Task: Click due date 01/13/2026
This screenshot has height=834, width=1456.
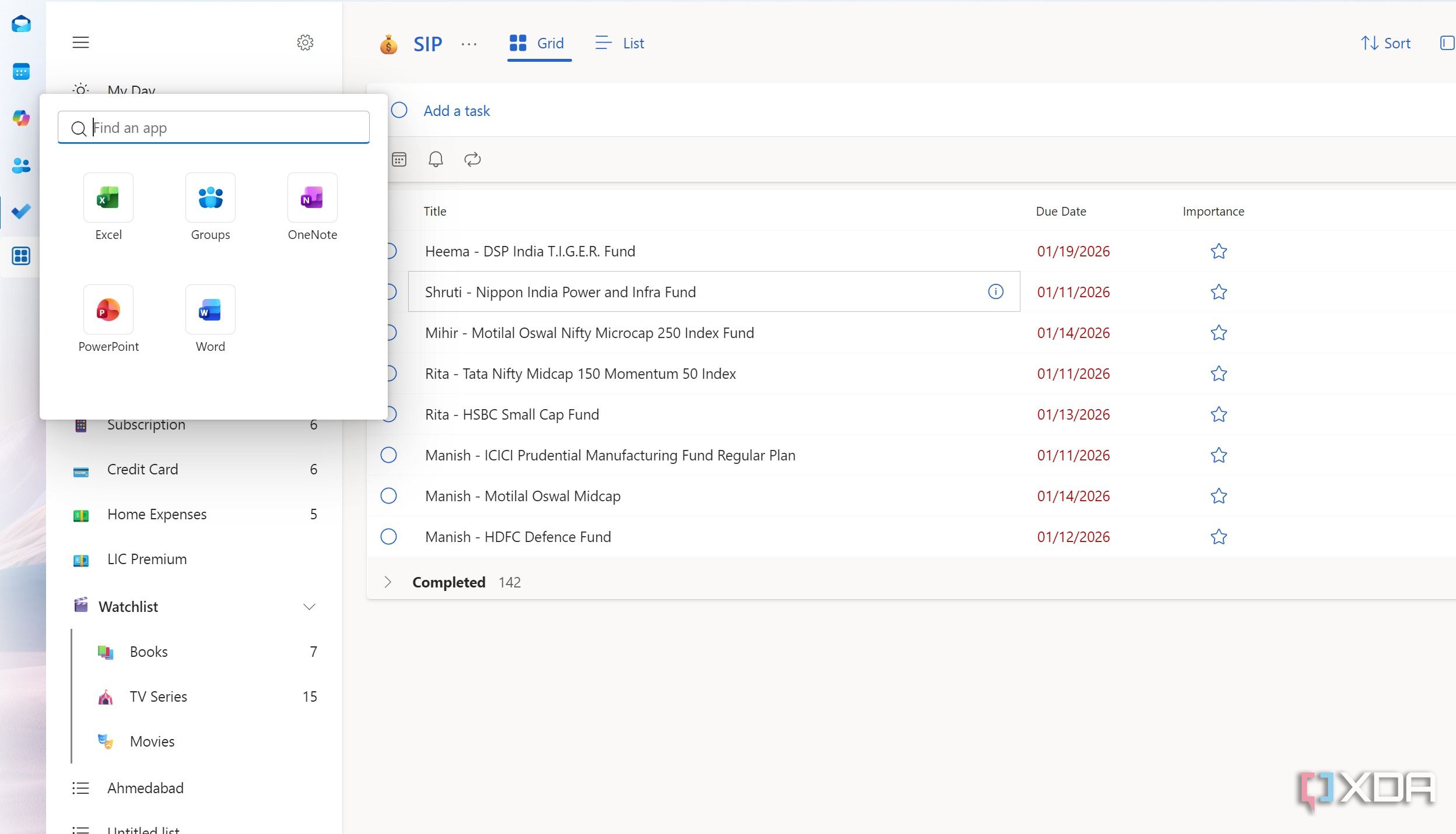Action: 1073,414
